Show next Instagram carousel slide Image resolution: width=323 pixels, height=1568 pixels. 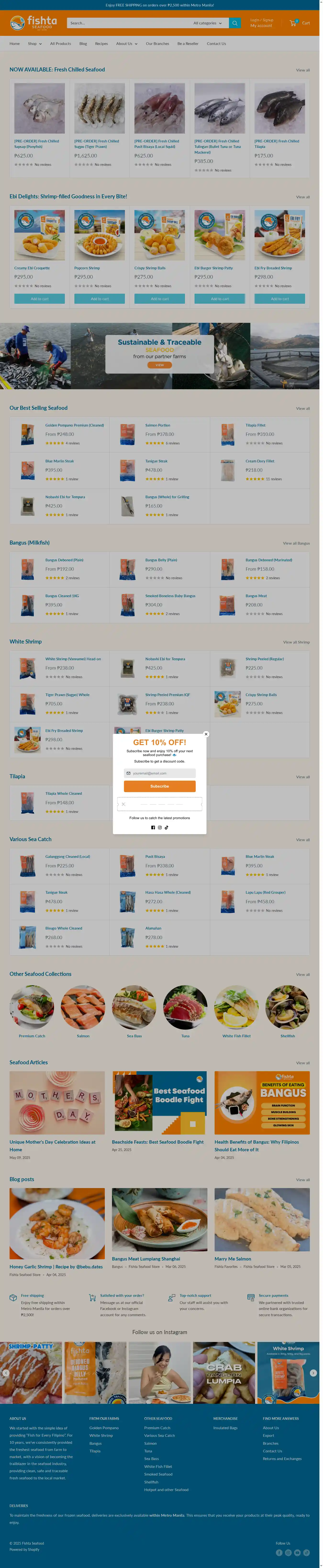click(313, 1373)
